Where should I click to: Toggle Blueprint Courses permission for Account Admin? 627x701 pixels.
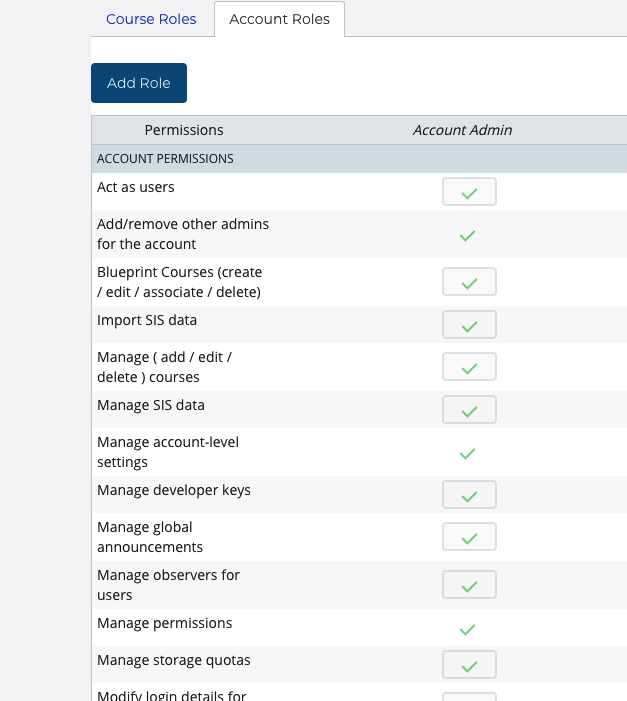469,283
